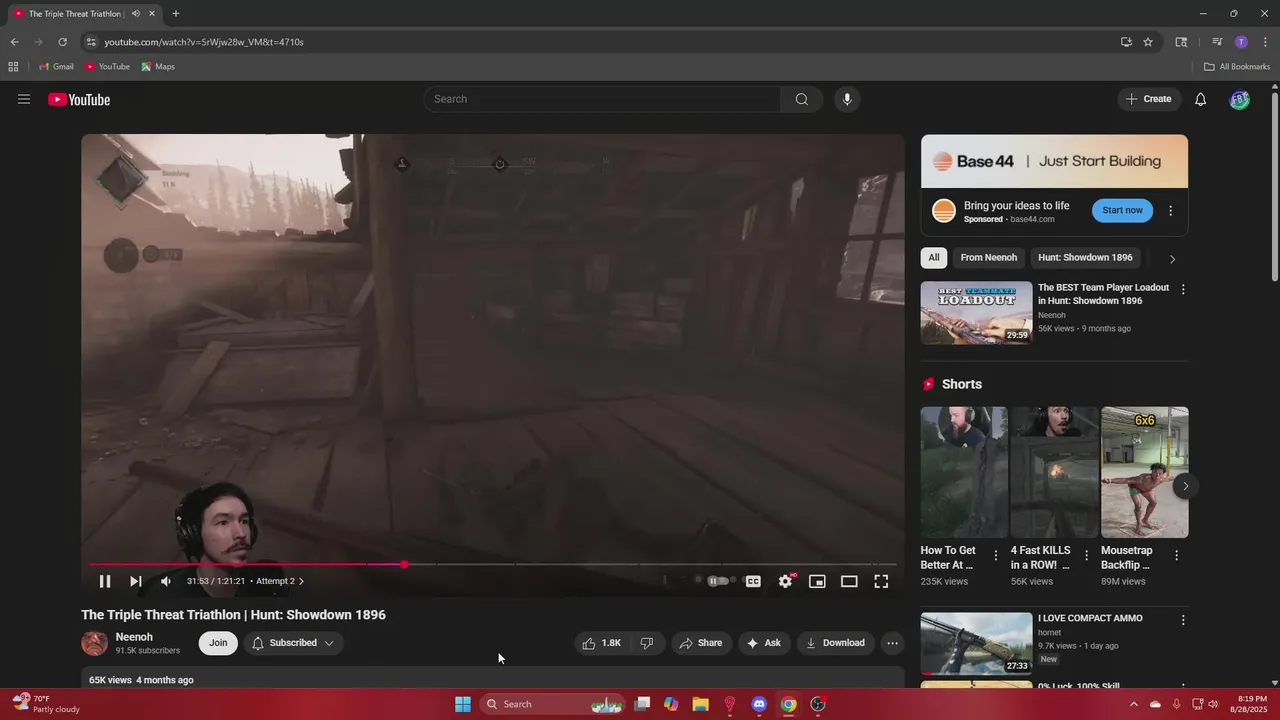Go to YouTube home via logo
Image resolution: width=1280 pixels, height=720 pixels.
(79, 99)
